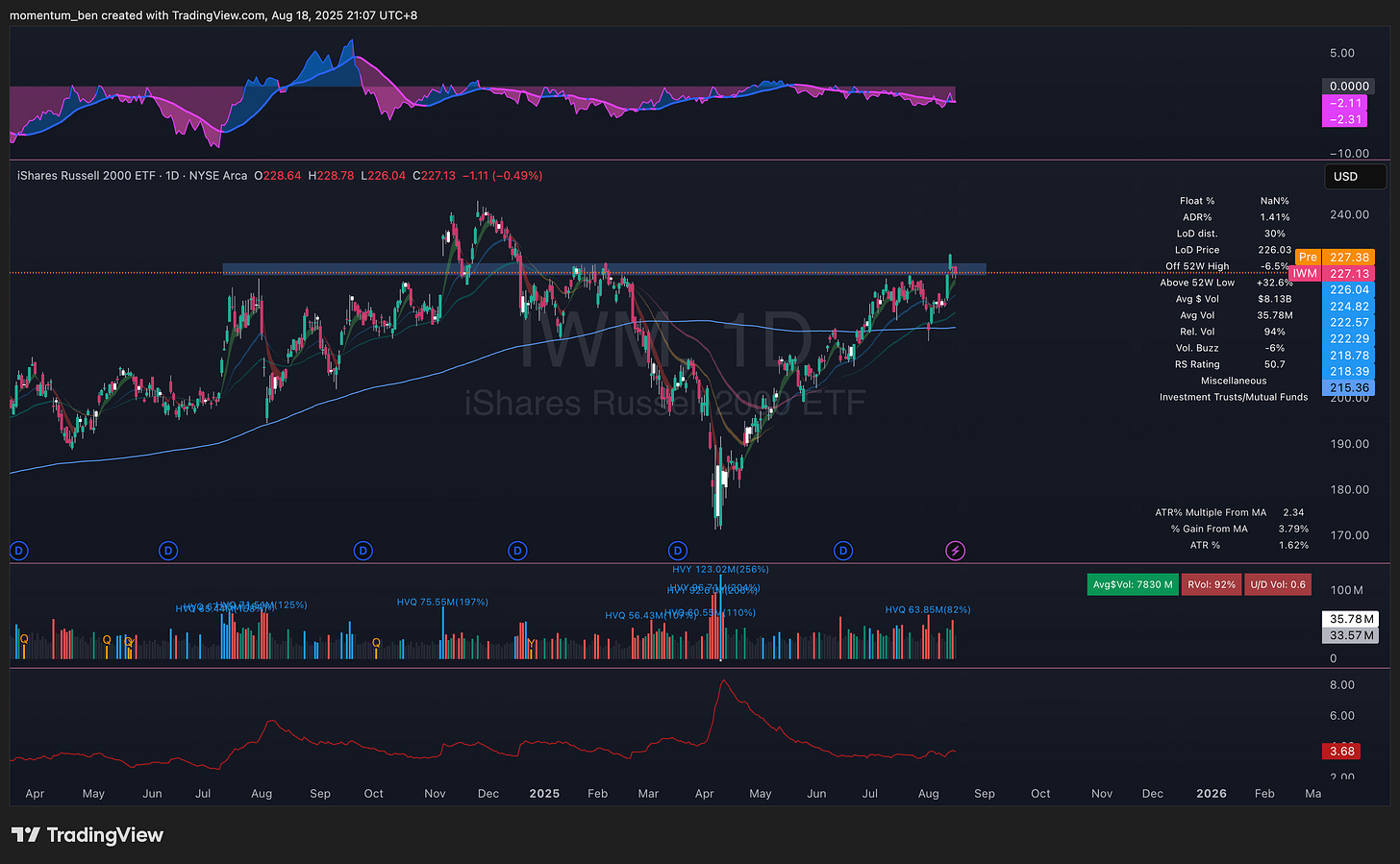Click the Investment Trusts/Mutual Funds text
The width and height of the screenshot is (1400, 864).
tap(1234, 397)
